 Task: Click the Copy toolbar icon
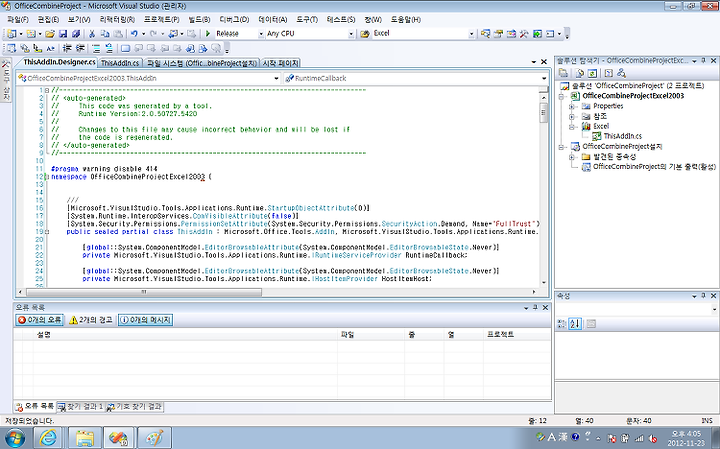coord(105,34)
